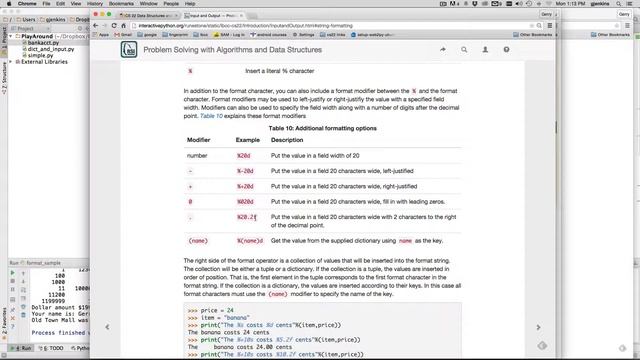This screenshot has width=640, height=360.
Task: Click the %20d example cell
Action: coord(244,156)
